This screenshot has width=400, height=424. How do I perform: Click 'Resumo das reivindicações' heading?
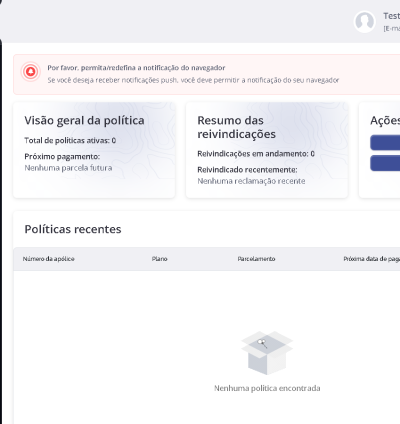tap(237, 127)
